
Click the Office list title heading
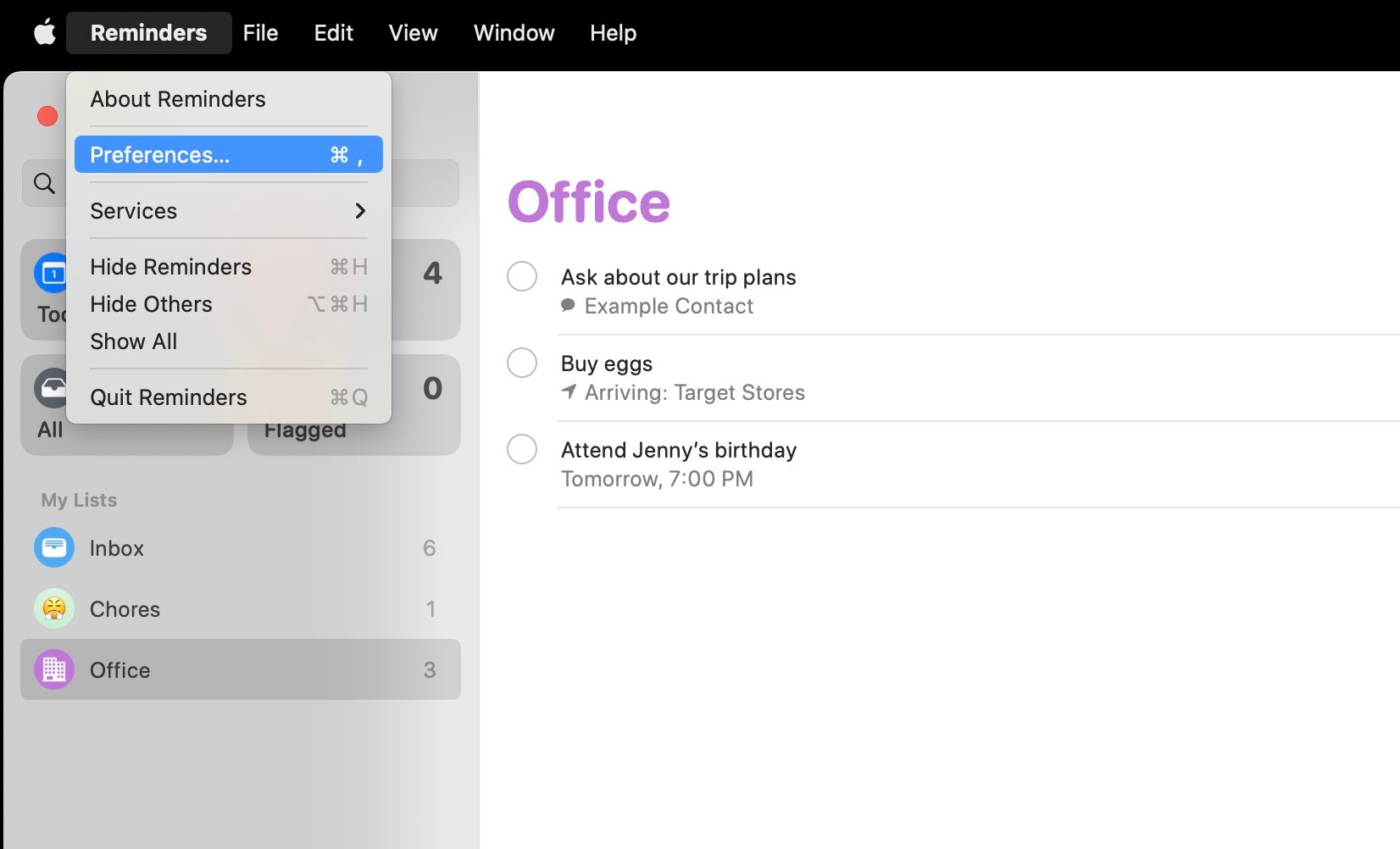tap(589, 202)
